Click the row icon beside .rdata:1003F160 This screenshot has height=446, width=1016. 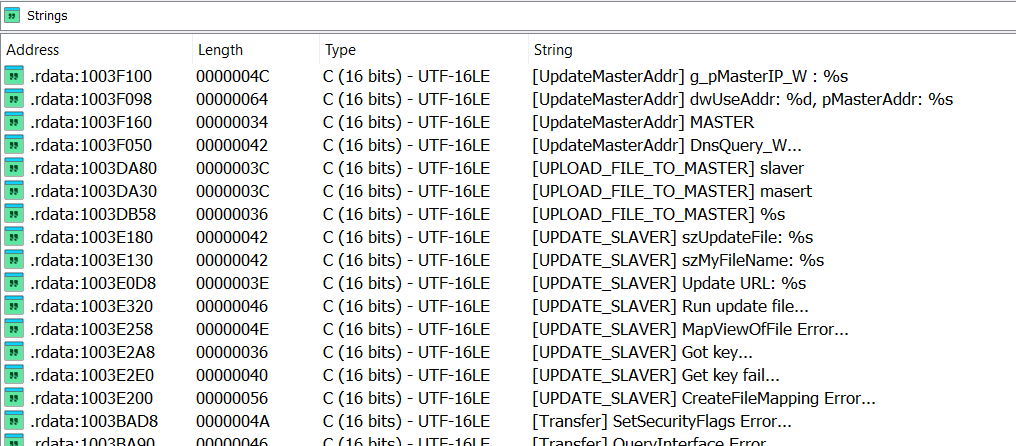14,122
